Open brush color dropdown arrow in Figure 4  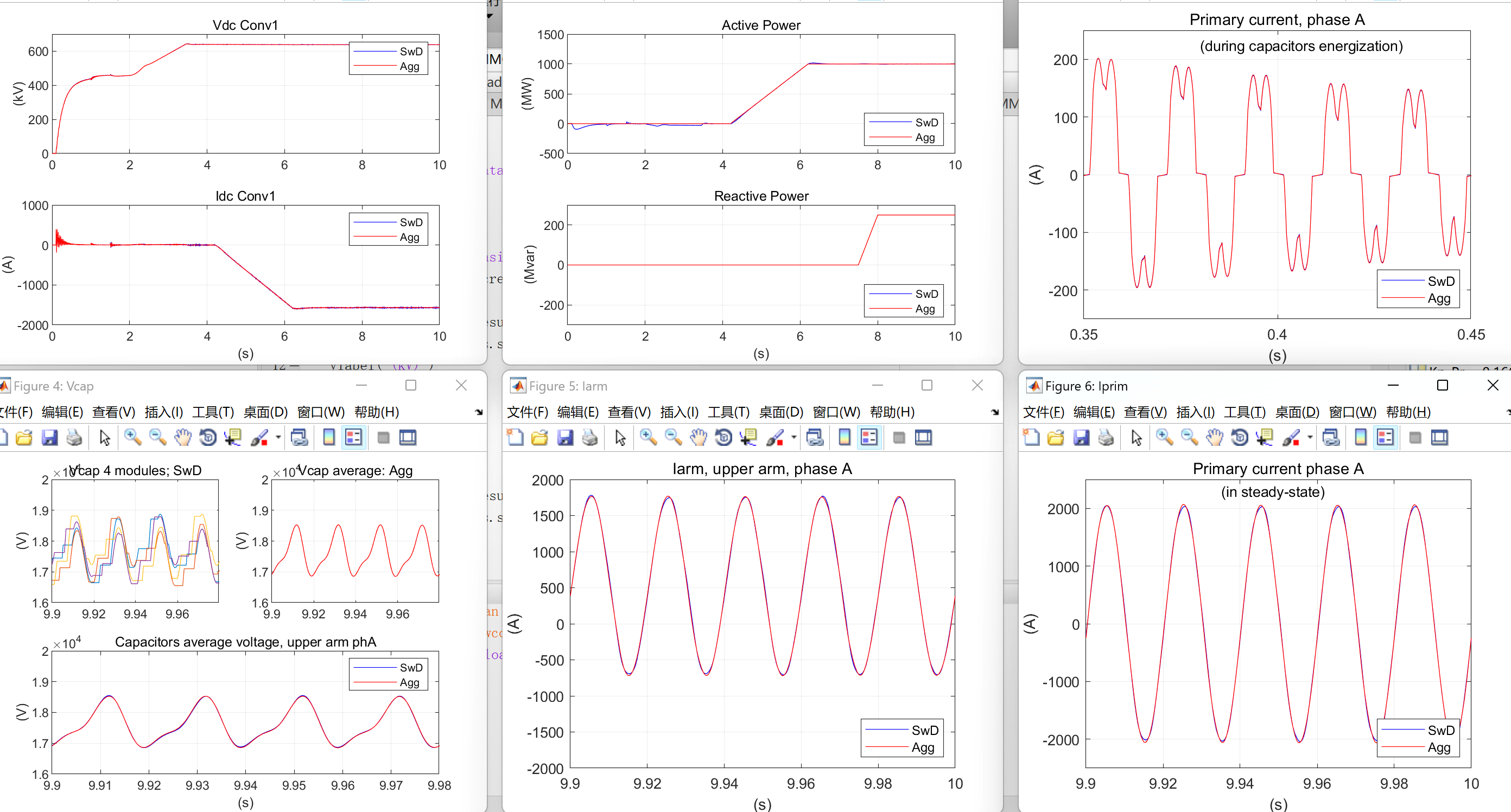click(278, 437)
